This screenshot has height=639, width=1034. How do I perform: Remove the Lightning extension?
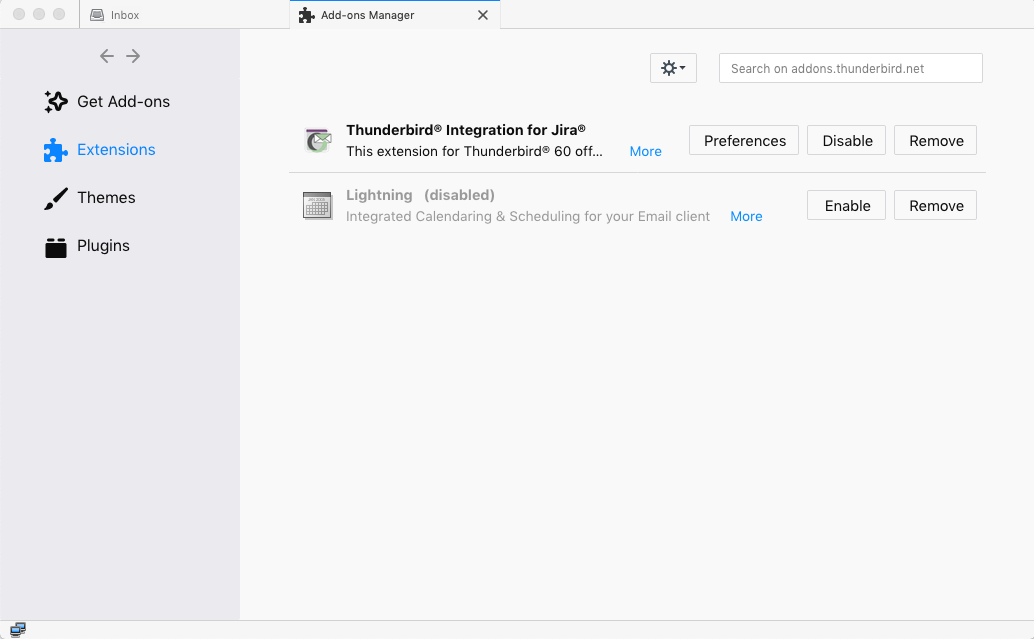pos(935,206)
